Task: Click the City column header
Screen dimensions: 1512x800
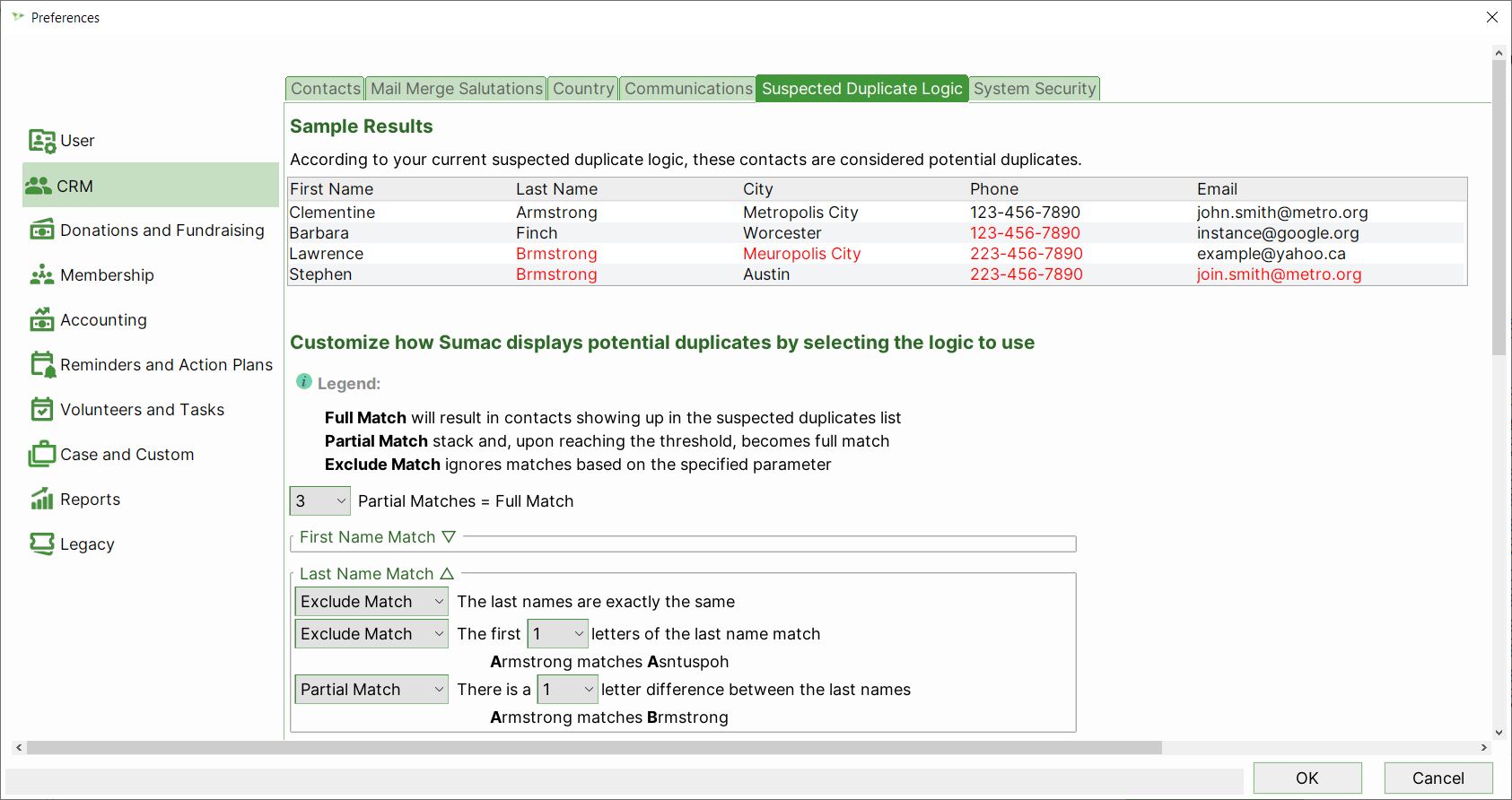Action: [855, 189]
